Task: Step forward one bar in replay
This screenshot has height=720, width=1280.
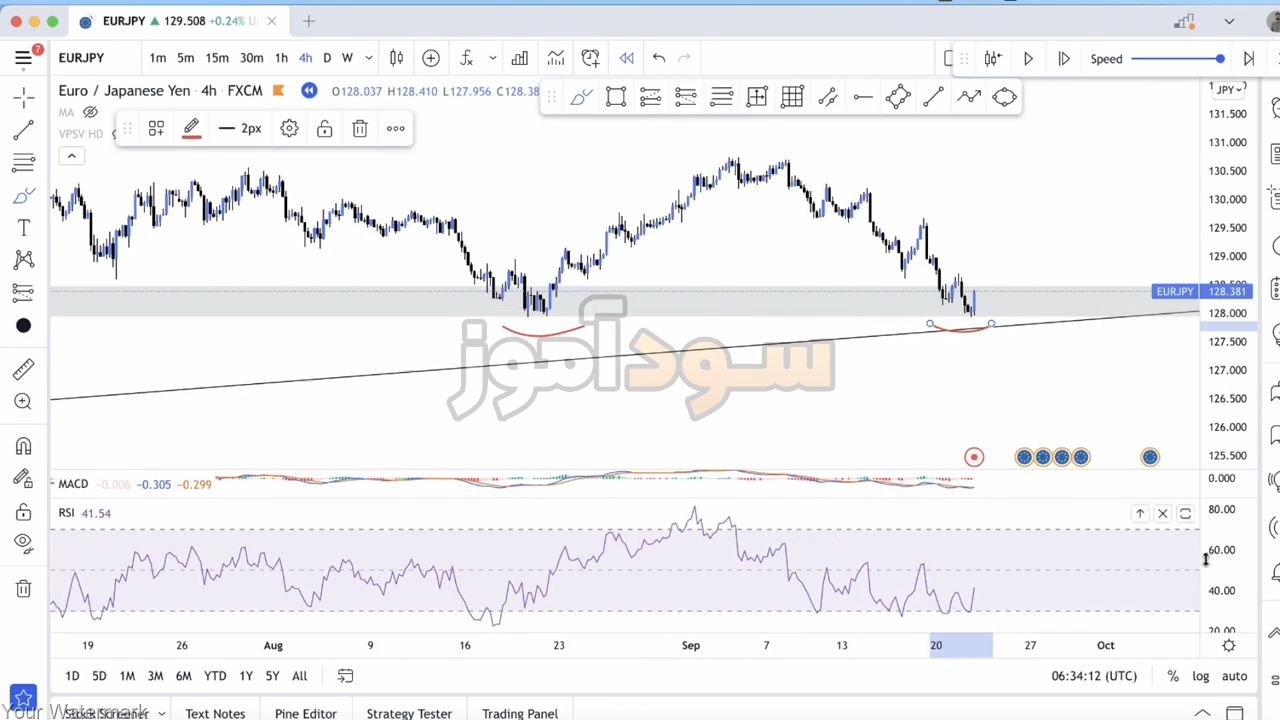Action: [x=1064, y=59]
